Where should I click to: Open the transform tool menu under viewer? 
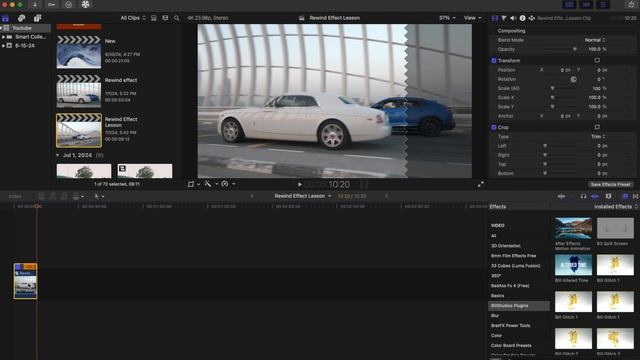[193, 184]
